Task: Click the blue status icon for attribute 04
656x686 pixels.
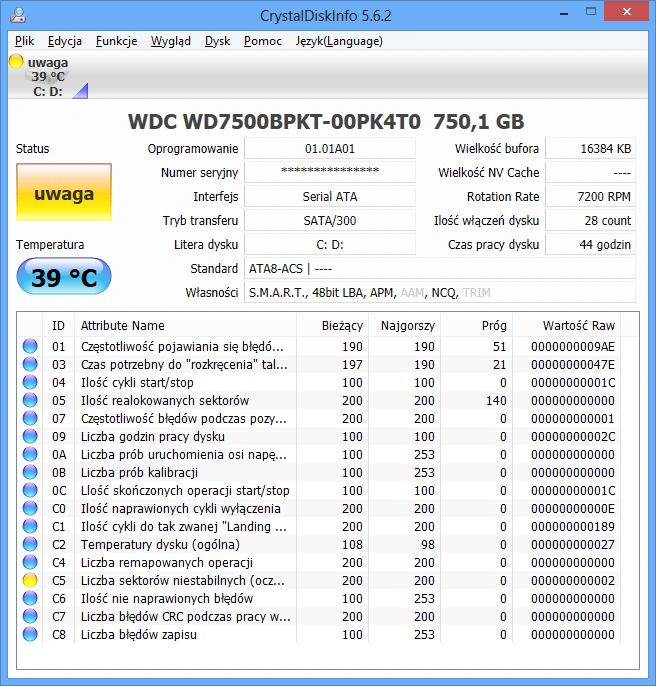Action: pos(30,382)
